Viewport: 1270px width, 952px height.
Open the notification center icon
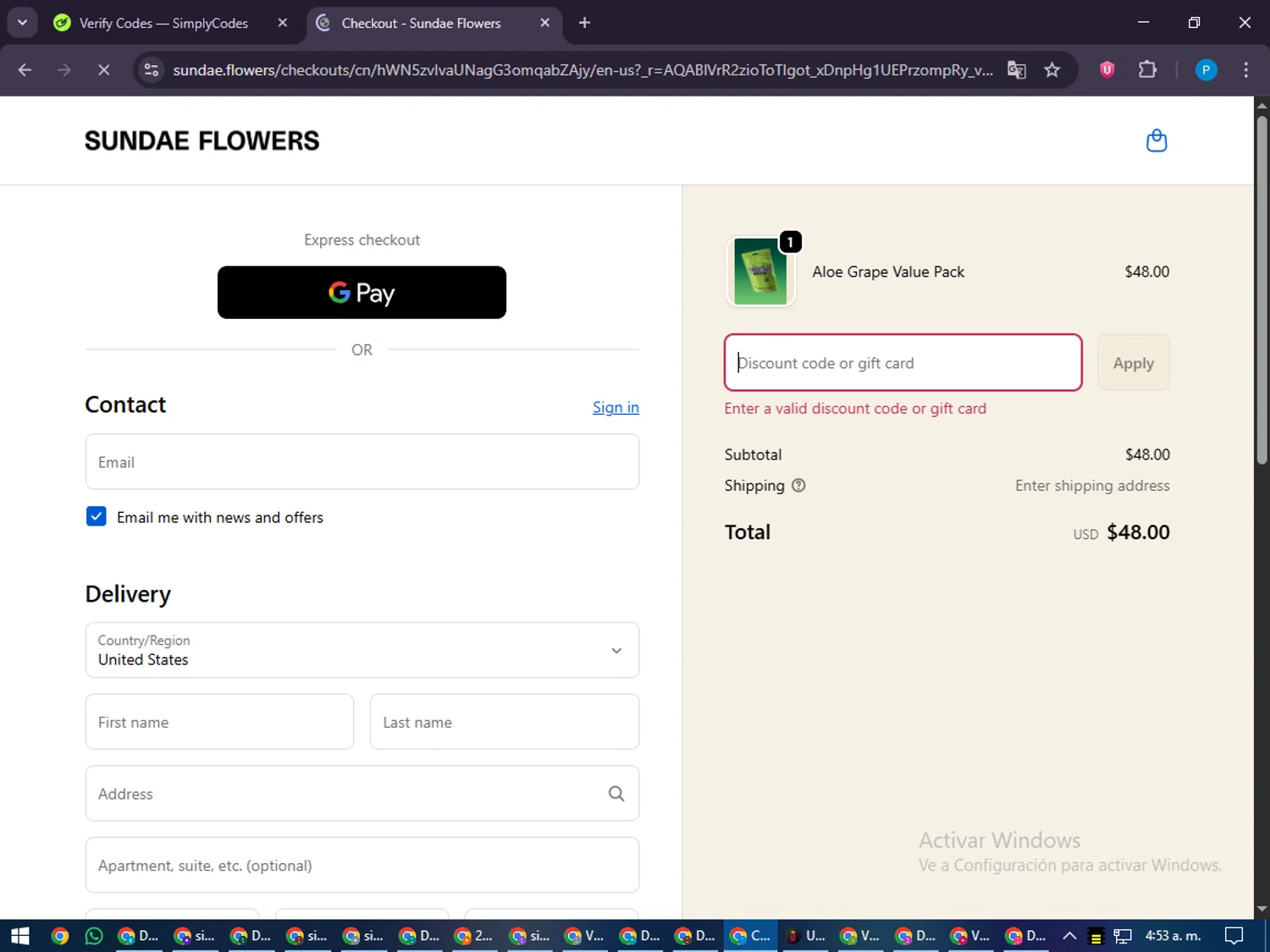pos(1234,936)
